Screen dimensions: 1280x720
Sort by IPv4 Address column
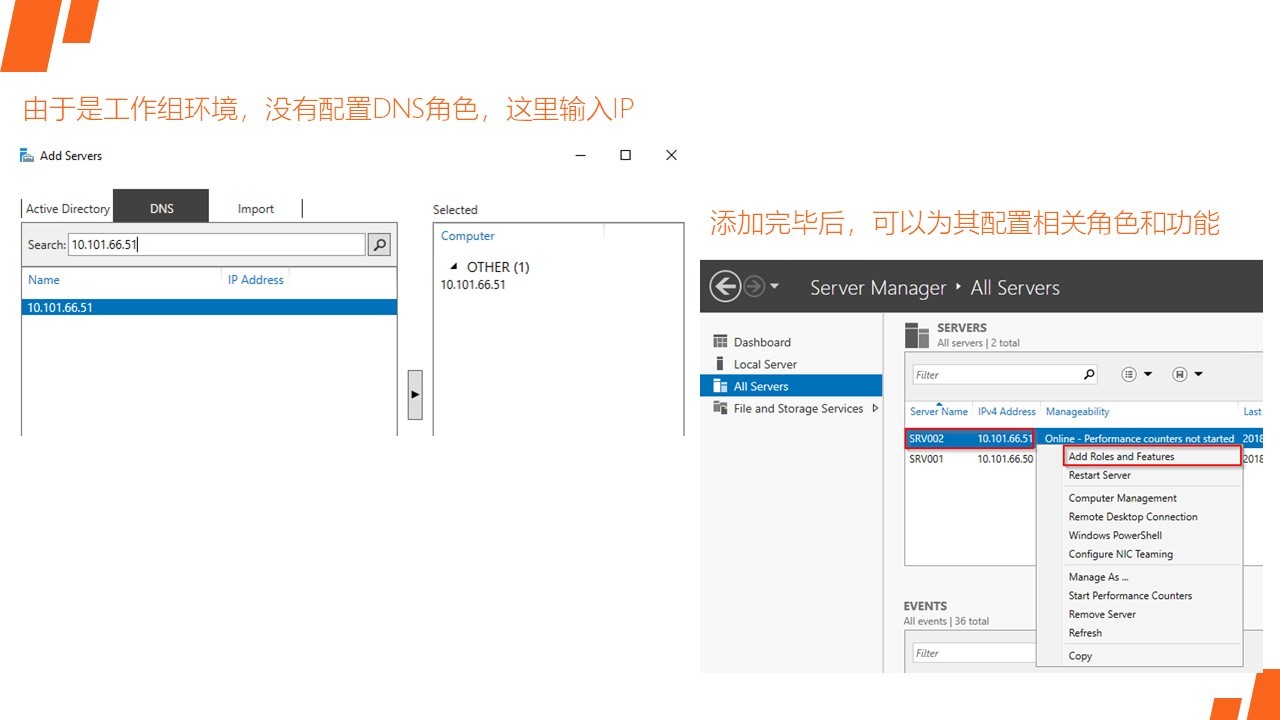[x=1007, y=411]
